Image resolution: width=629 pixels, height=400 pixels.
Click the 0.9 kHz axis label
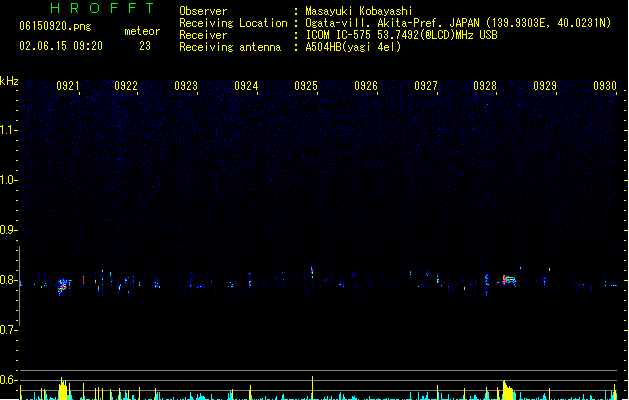[8, 230]
